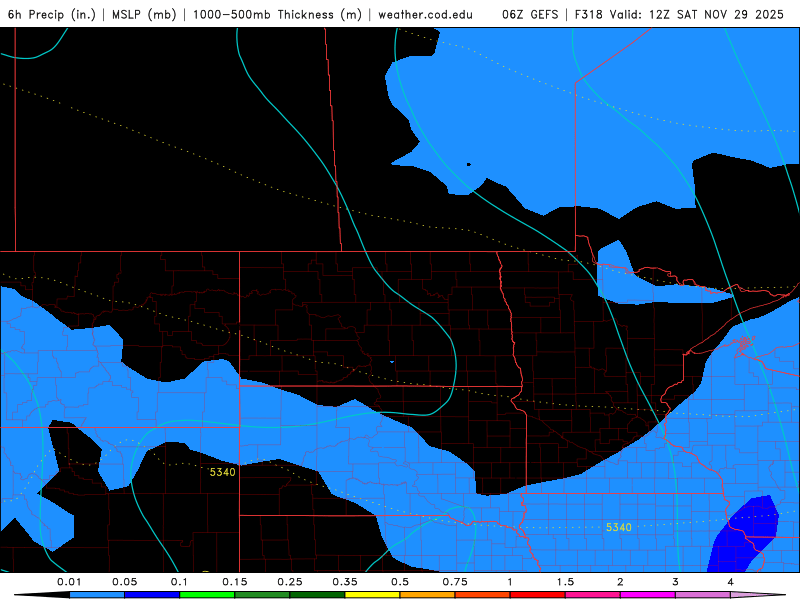Click the dark blue precipitation patch on map
800x600 pixels.
(x=744, y=535)
